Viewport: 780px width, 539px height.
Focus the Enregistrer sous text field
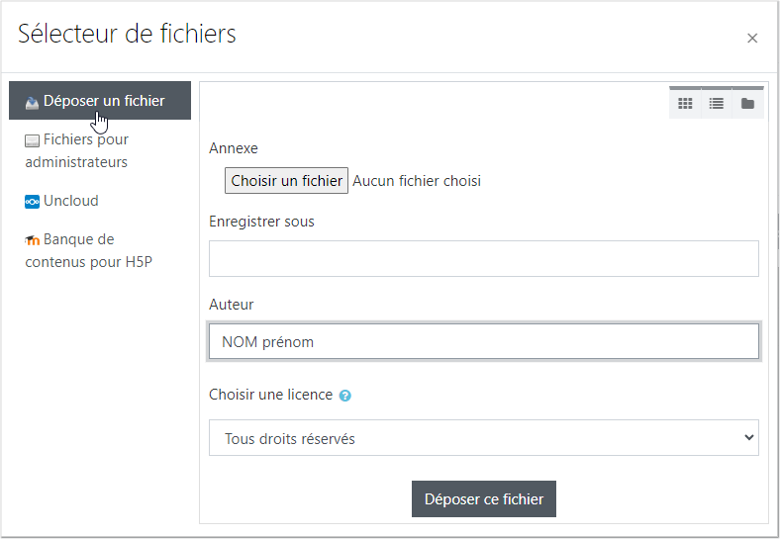484,259
